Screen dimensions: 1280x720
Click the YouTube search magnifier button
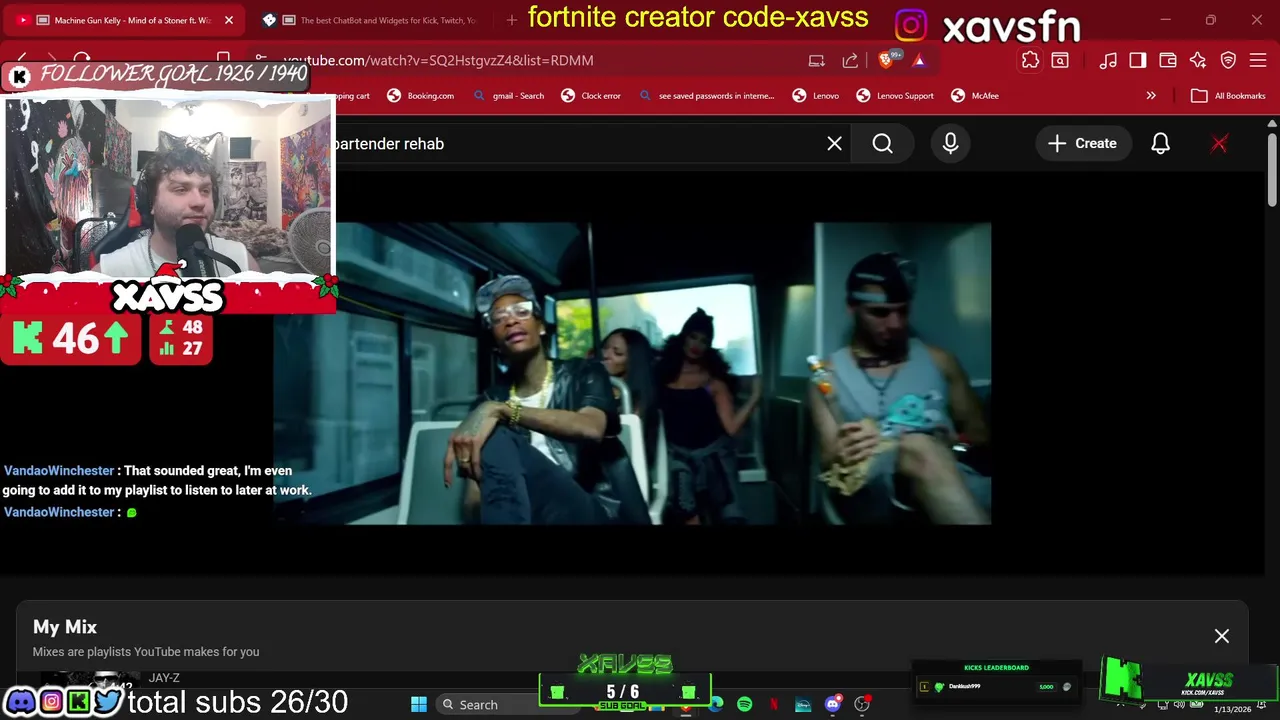(x=883, y=144)
